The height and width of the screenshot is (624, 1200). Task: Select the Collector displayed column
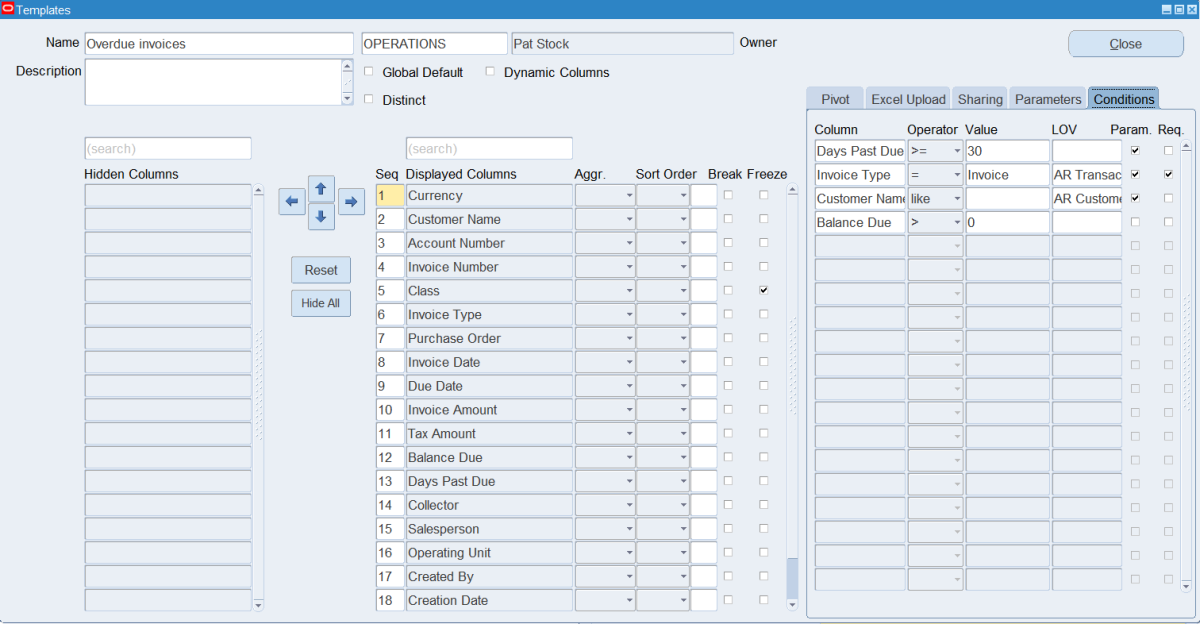tap(489, 506)
